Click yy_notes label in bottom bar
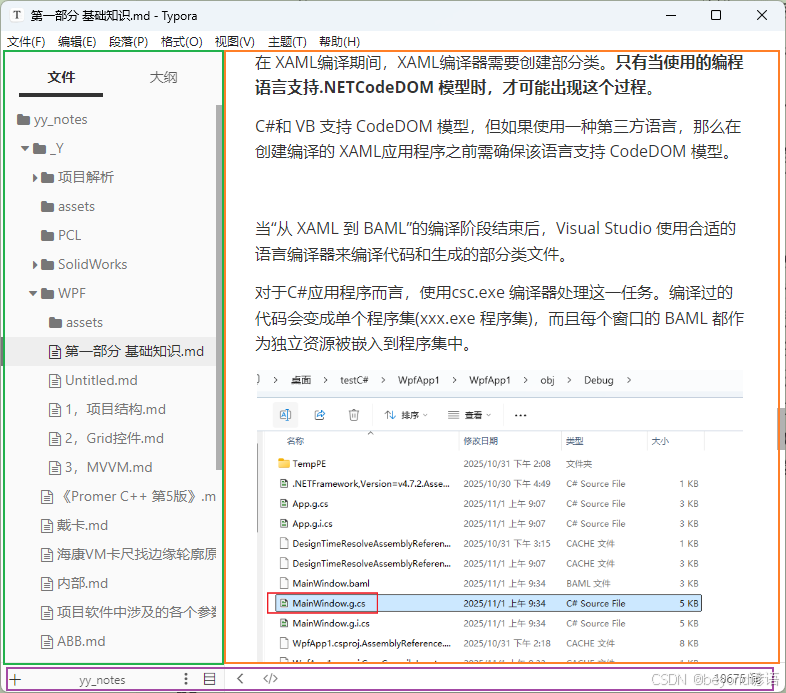The image size is (786, 693). click(x=102, y=680)
